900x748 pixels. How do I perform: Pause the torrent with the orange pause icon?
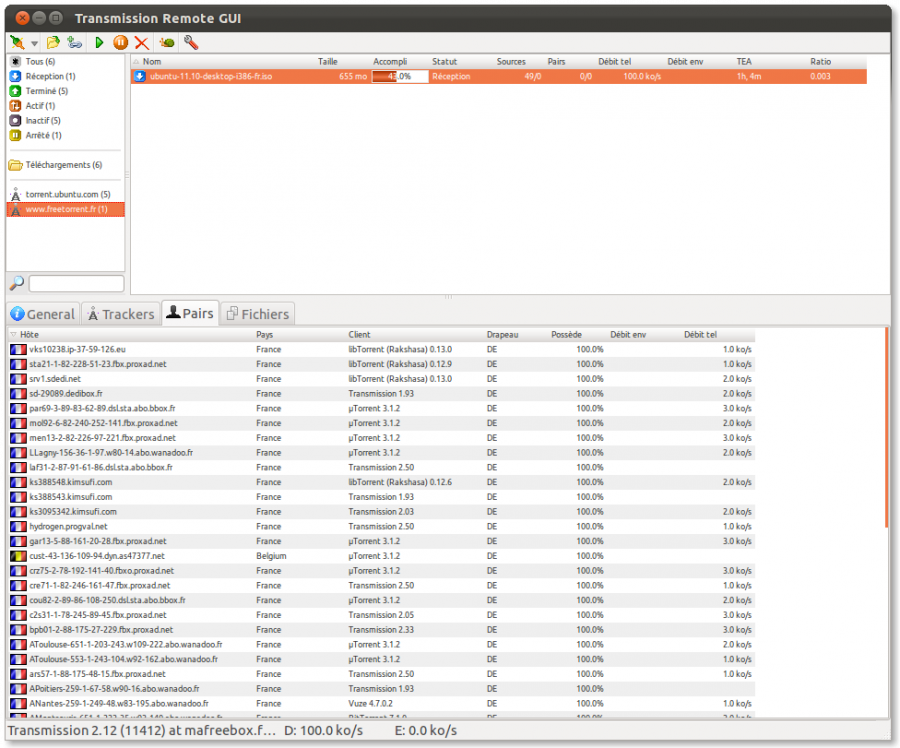tap(121, 42)
